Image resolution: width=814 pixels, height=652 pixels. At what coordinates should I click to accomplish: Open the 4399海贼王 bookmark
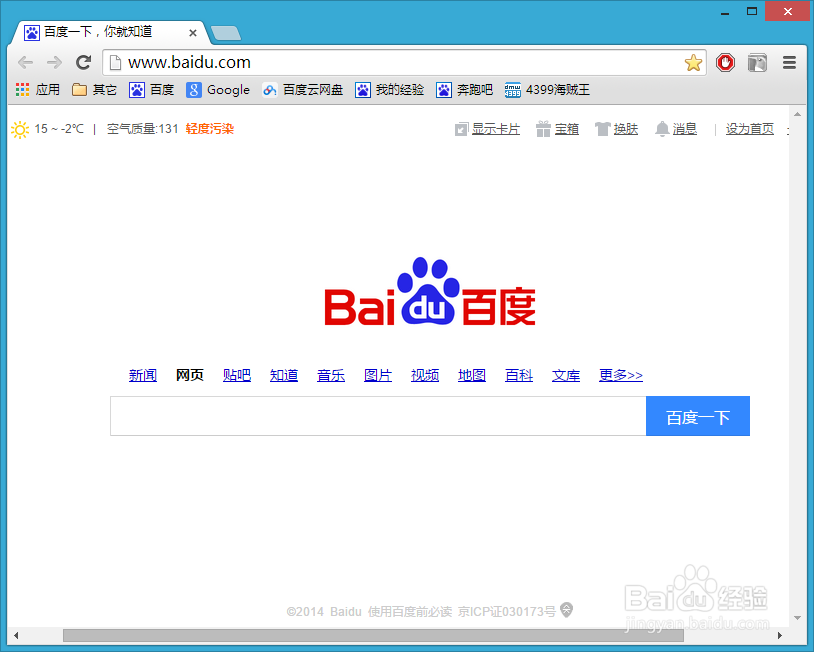(x=547, y=90)
